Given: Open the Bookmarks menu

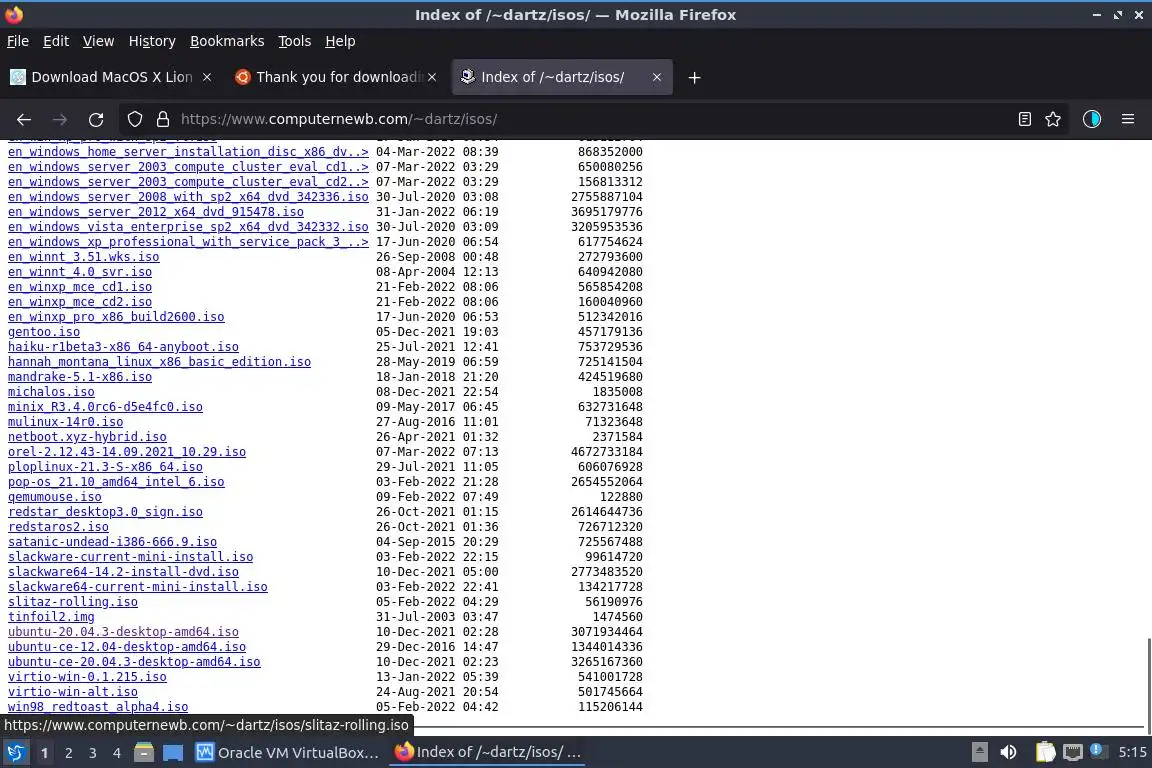Looking at the screenshot, I should 227,41.
